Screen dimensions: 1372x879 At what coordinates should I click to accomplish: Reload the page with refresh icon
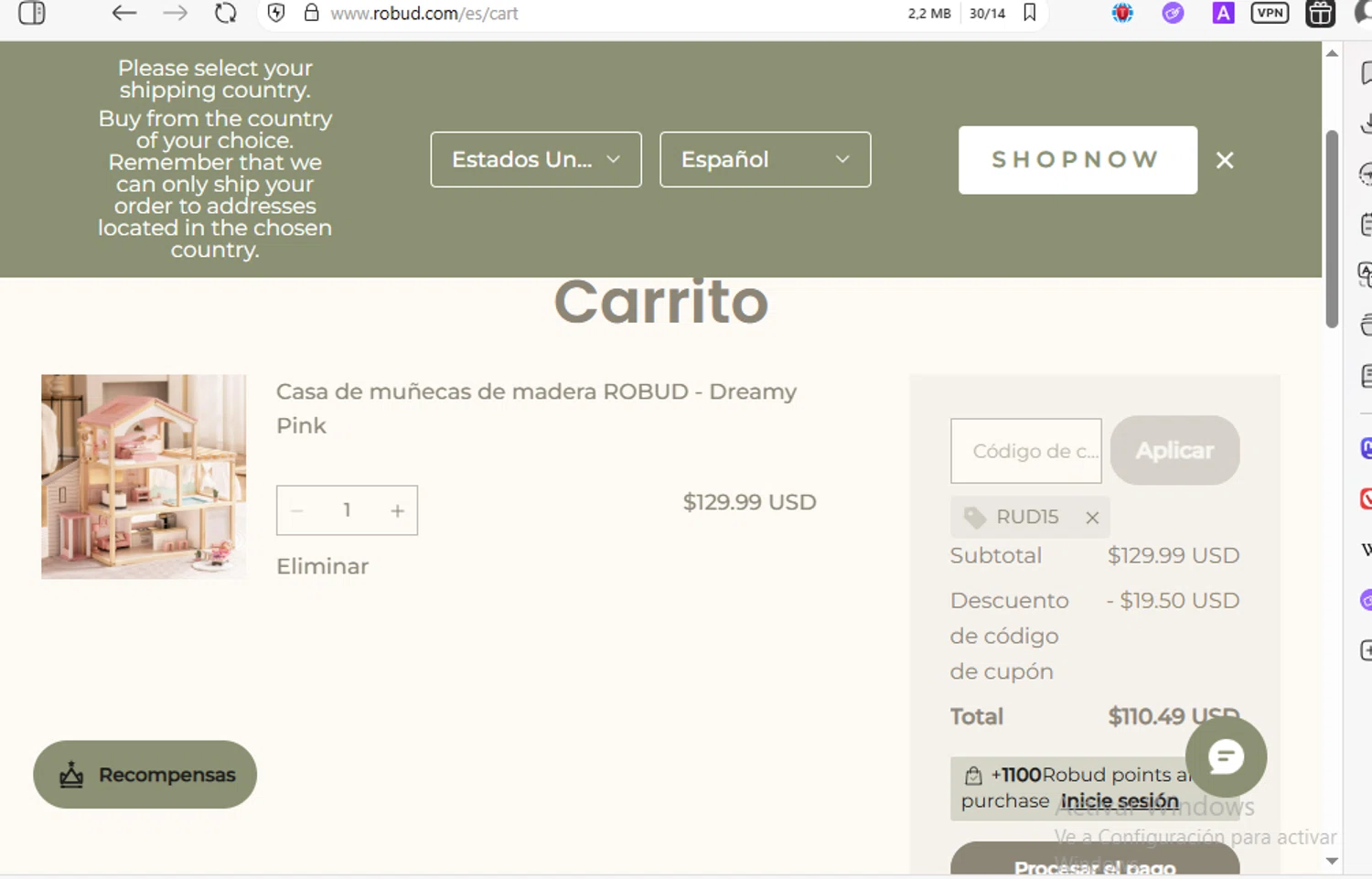[x=225, y=13]
